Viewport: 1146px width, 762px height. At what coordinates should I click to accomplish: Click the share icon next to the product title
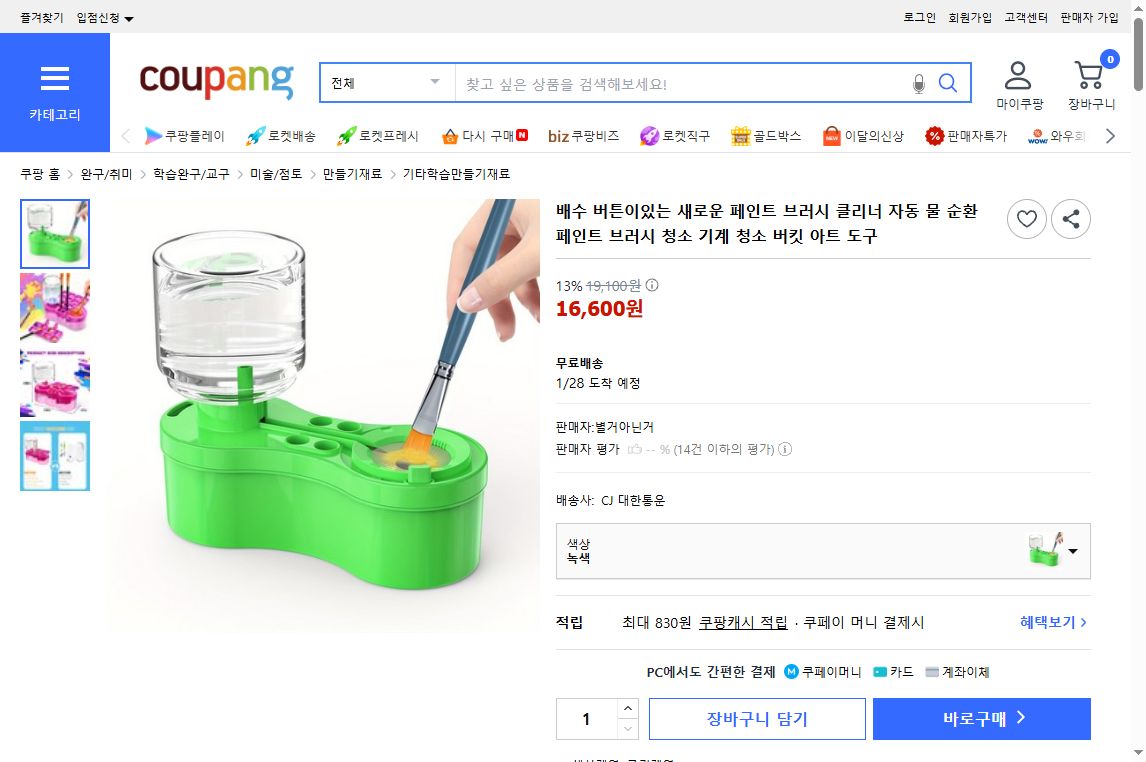(1071, 219)
